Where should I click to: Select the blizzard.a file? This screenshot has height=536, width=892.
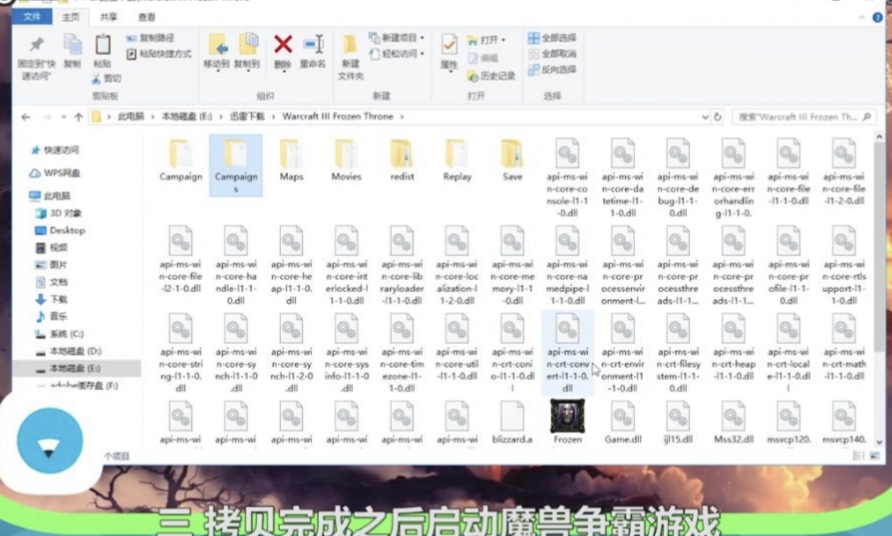click(x=512, y=422)
